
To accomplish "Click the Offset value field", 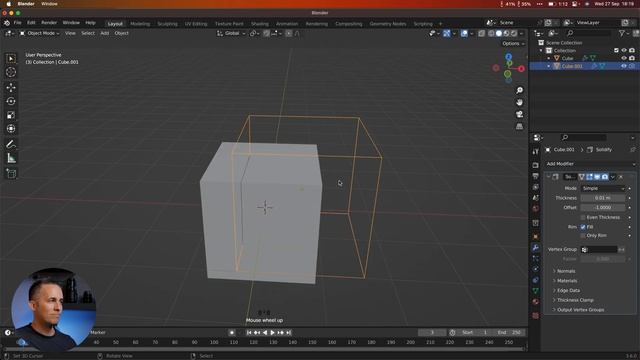I will coord(603,208).
